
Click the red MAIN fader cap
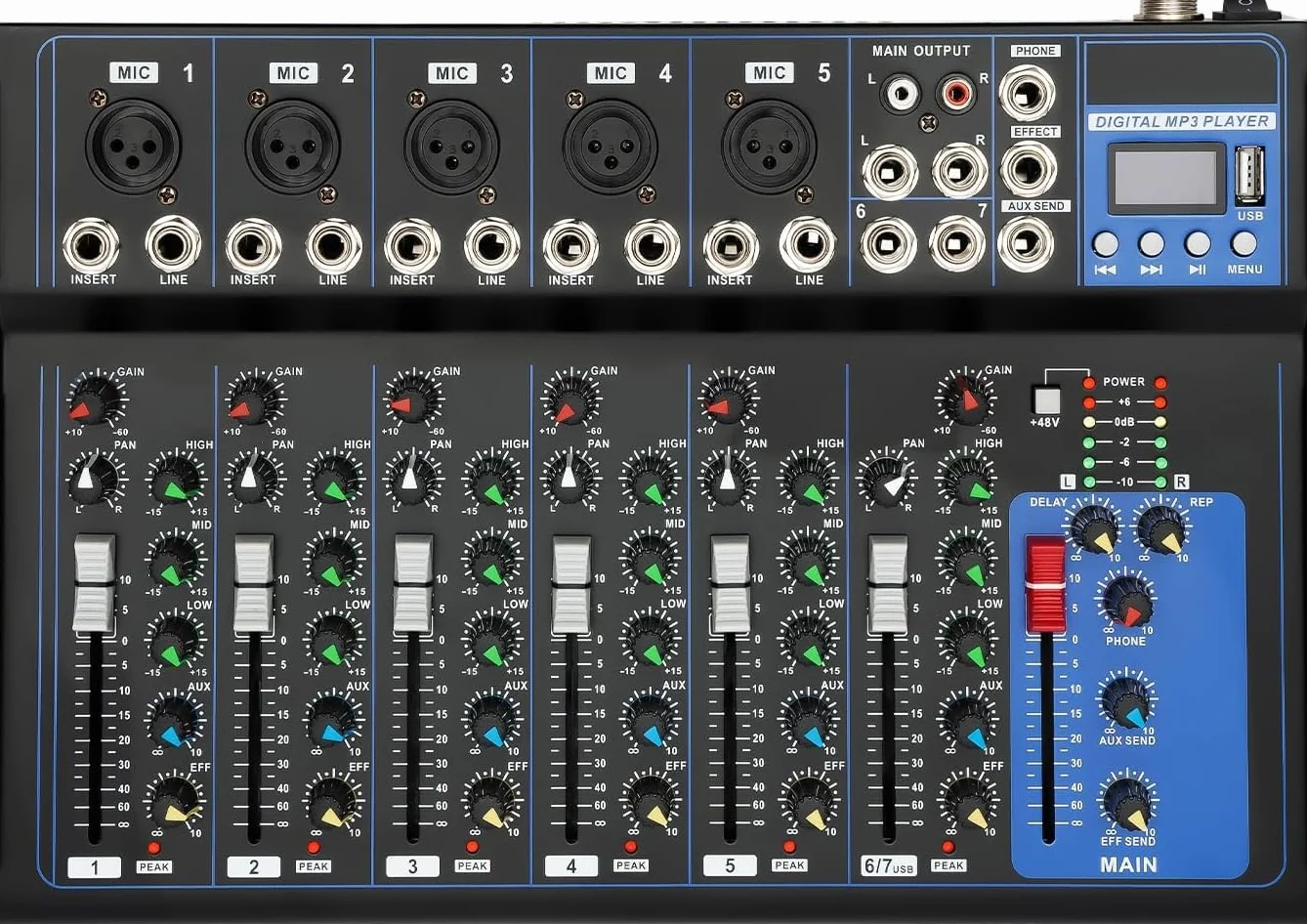(1046, 584)
